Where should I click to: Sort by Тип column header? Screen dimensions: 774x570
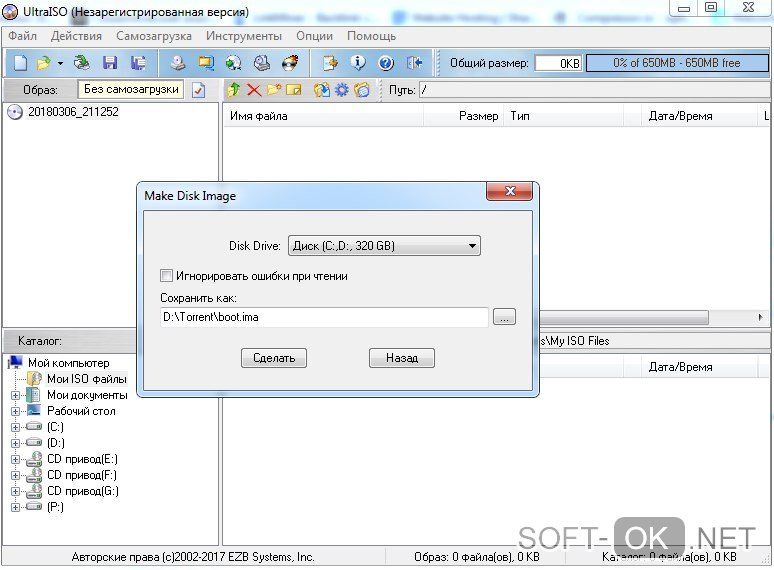coord(564,116)
